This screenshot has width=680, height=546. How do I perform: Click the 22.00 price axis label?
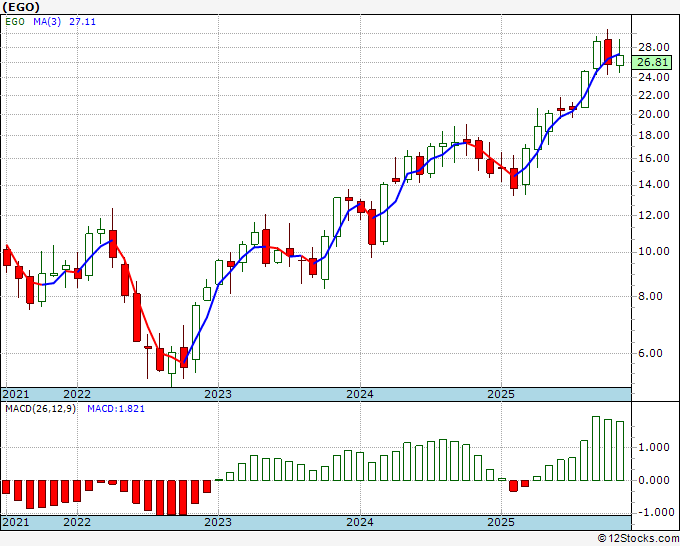click(654, 95)
